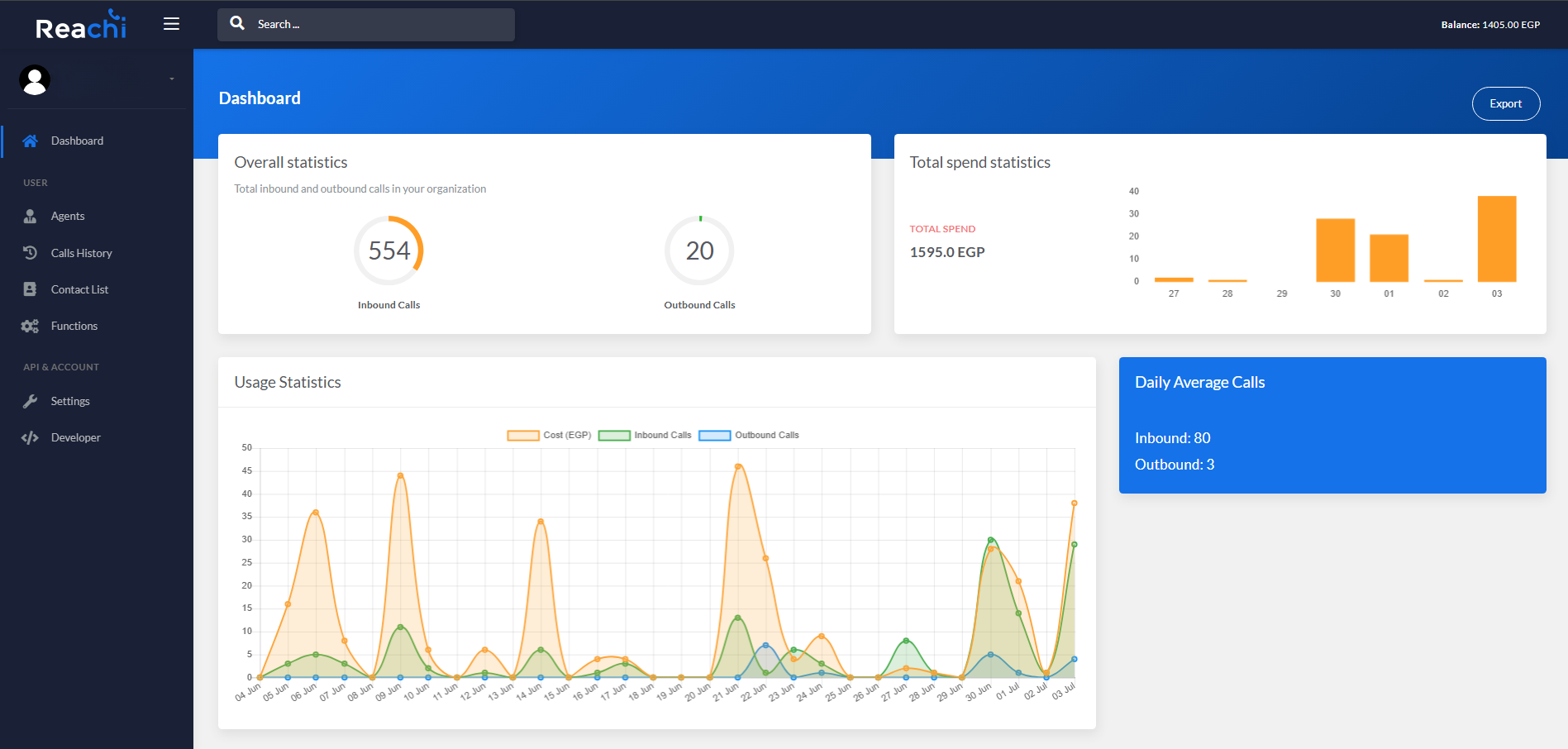
Task: Click the TOTAL SPEND label
Action: (942, 229)
